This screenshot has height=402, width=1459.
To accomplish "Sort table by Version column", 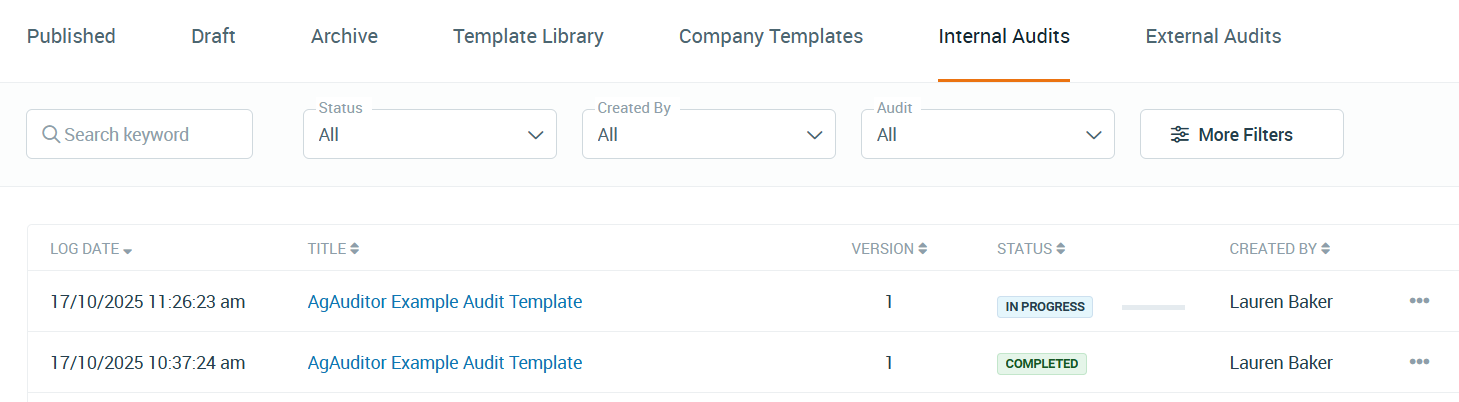I will pos(922,249).
